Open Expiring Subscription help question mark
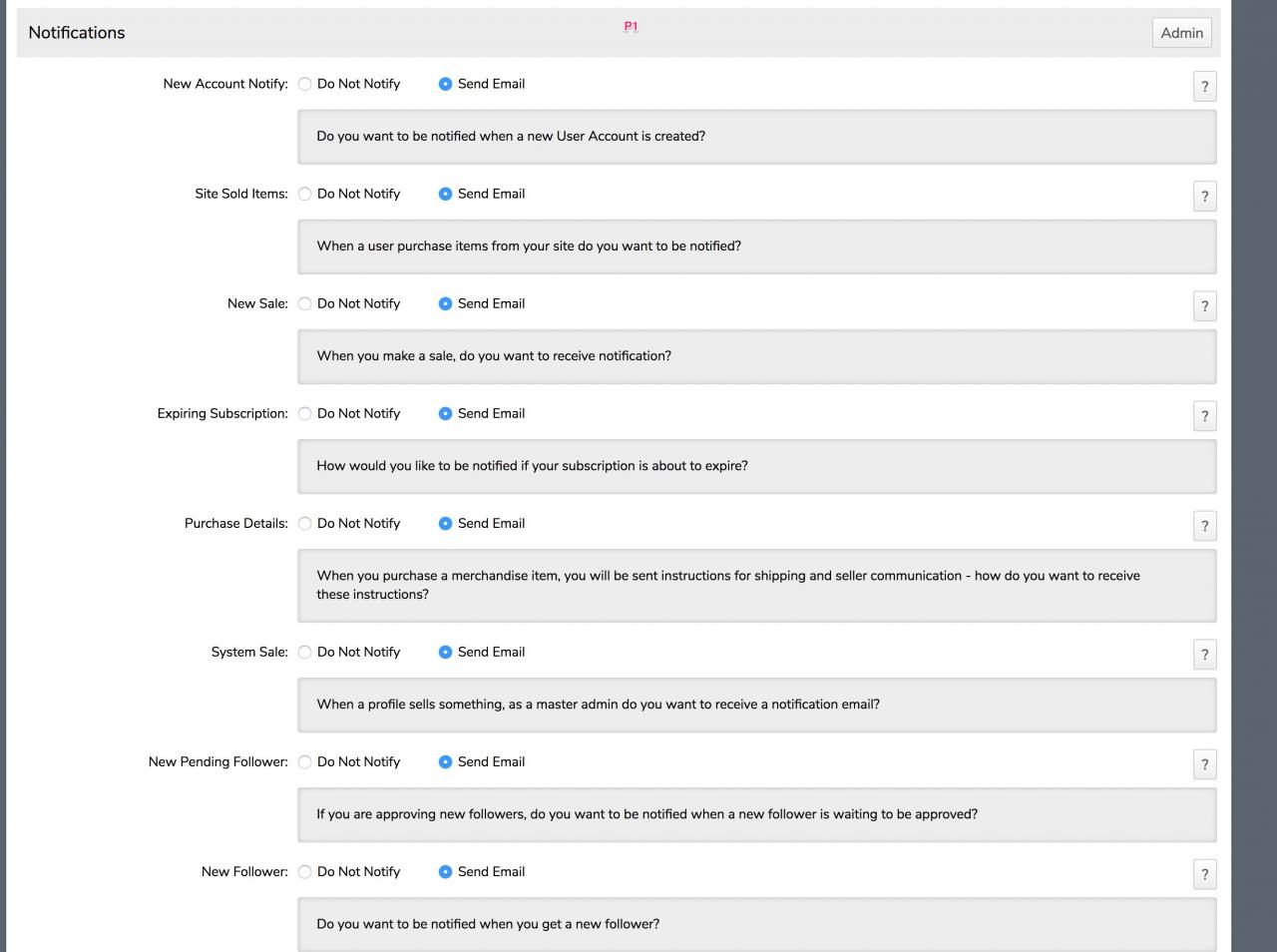1277x952 pixels. [x=1204, y=416]
